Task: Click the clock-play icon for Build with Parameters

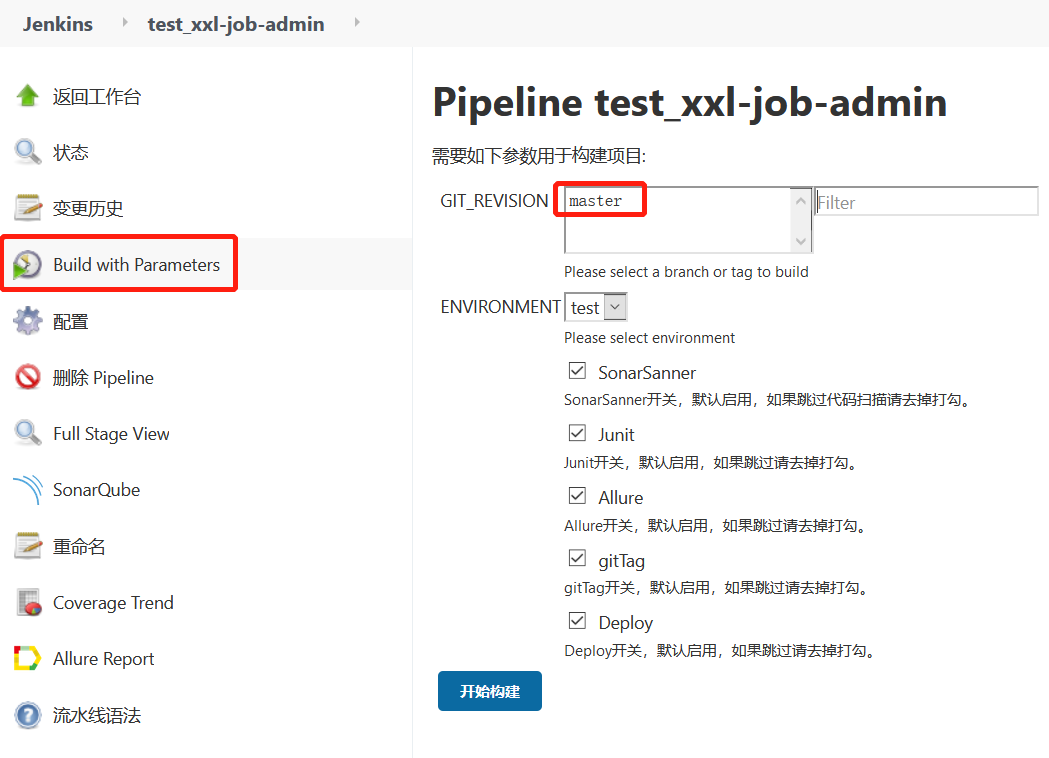Action: pyautogui.click(x=27, y=265)
